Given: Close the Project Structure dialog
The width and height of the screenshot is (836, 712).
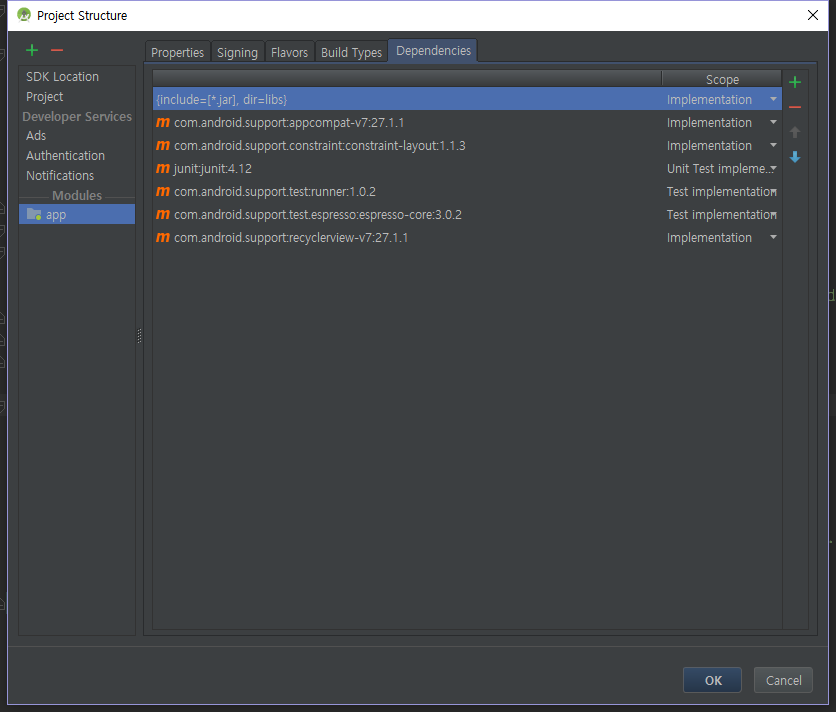Looking at the screenshot, I should click(813, 15).
